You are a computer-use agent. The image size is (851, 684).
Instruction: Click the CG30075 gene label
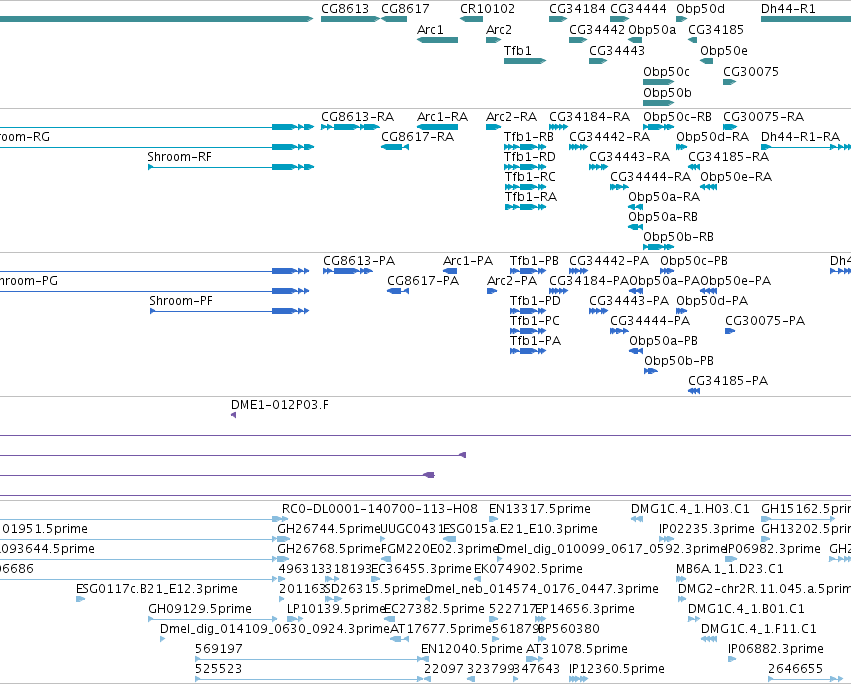pos(751,72)
